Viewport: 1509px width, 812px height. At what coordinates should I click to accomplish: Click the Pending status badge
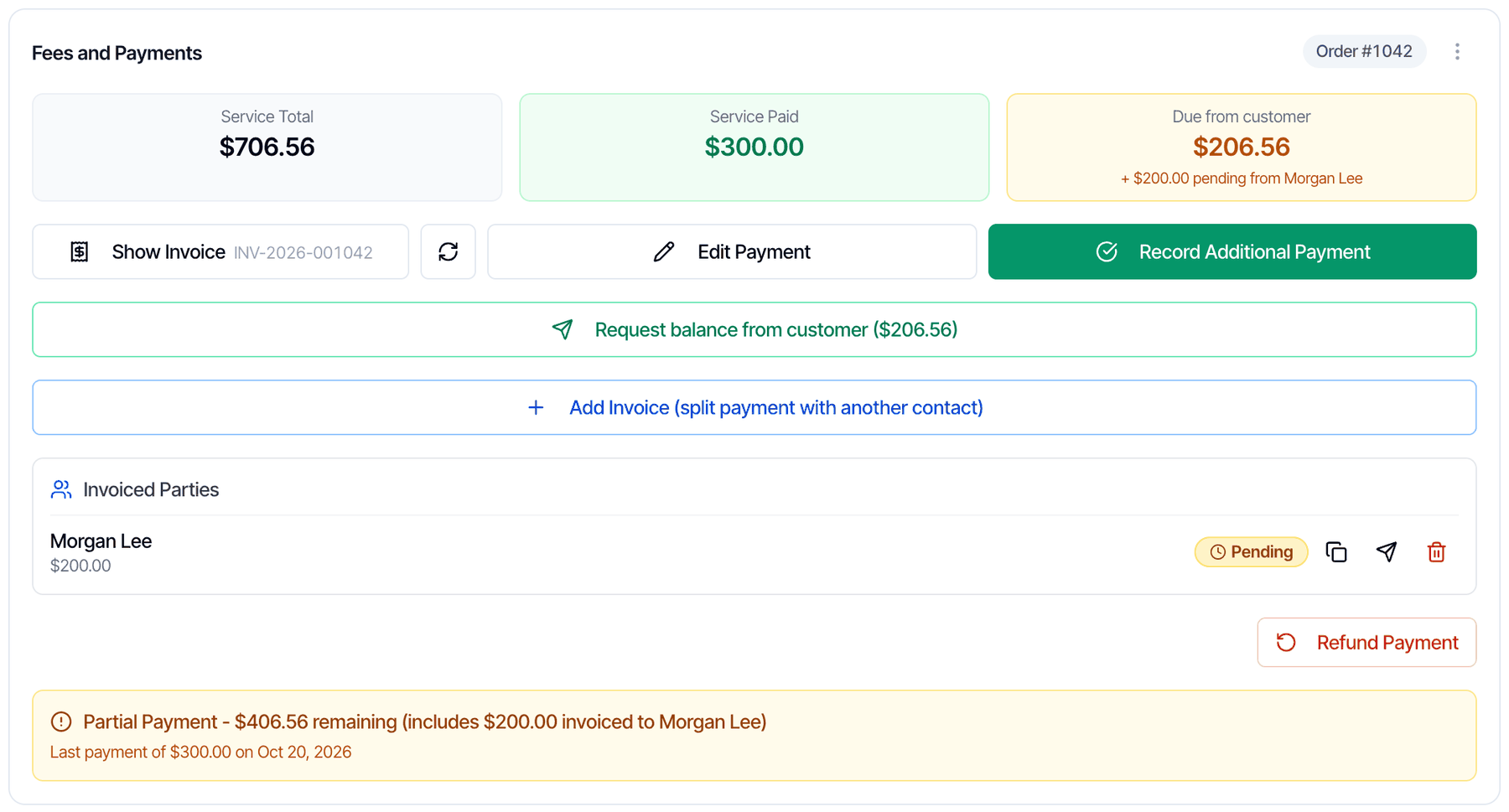click(x=1251, y=552)
